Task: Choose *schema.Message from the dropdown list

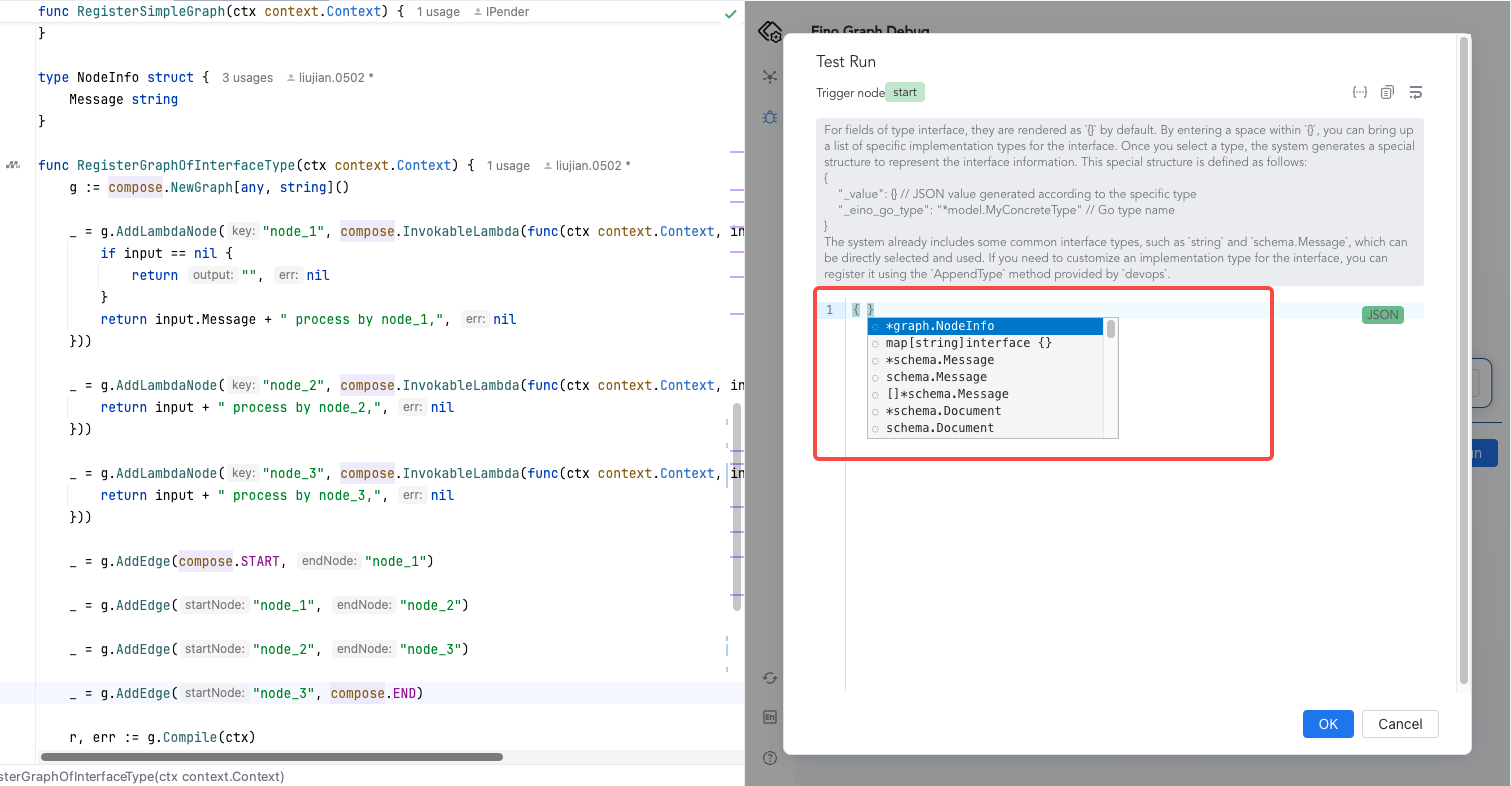Action: (x=939, y=360)
